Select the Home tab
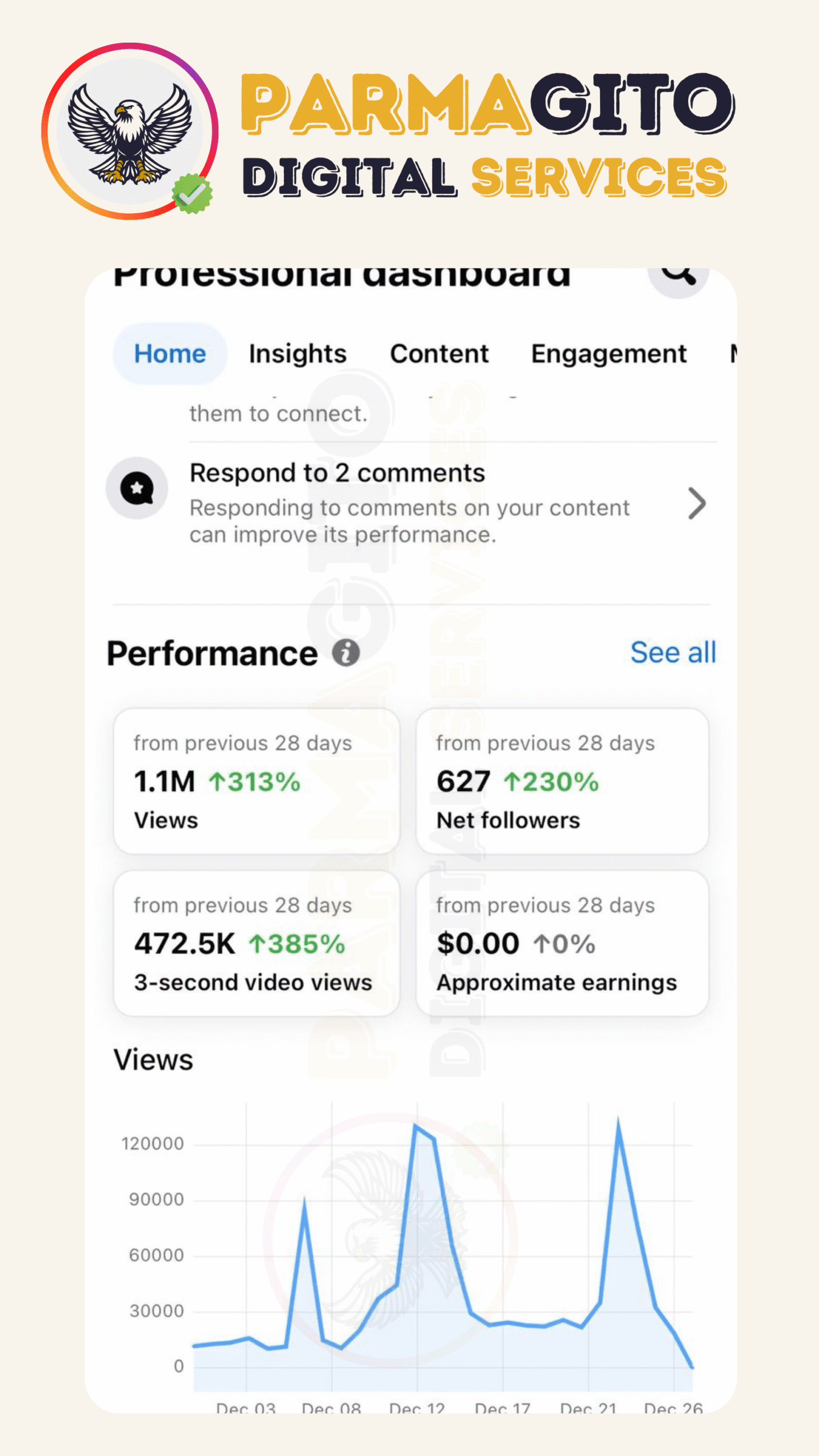This screenshot has width=819, height=1456. tap(169, 354)
